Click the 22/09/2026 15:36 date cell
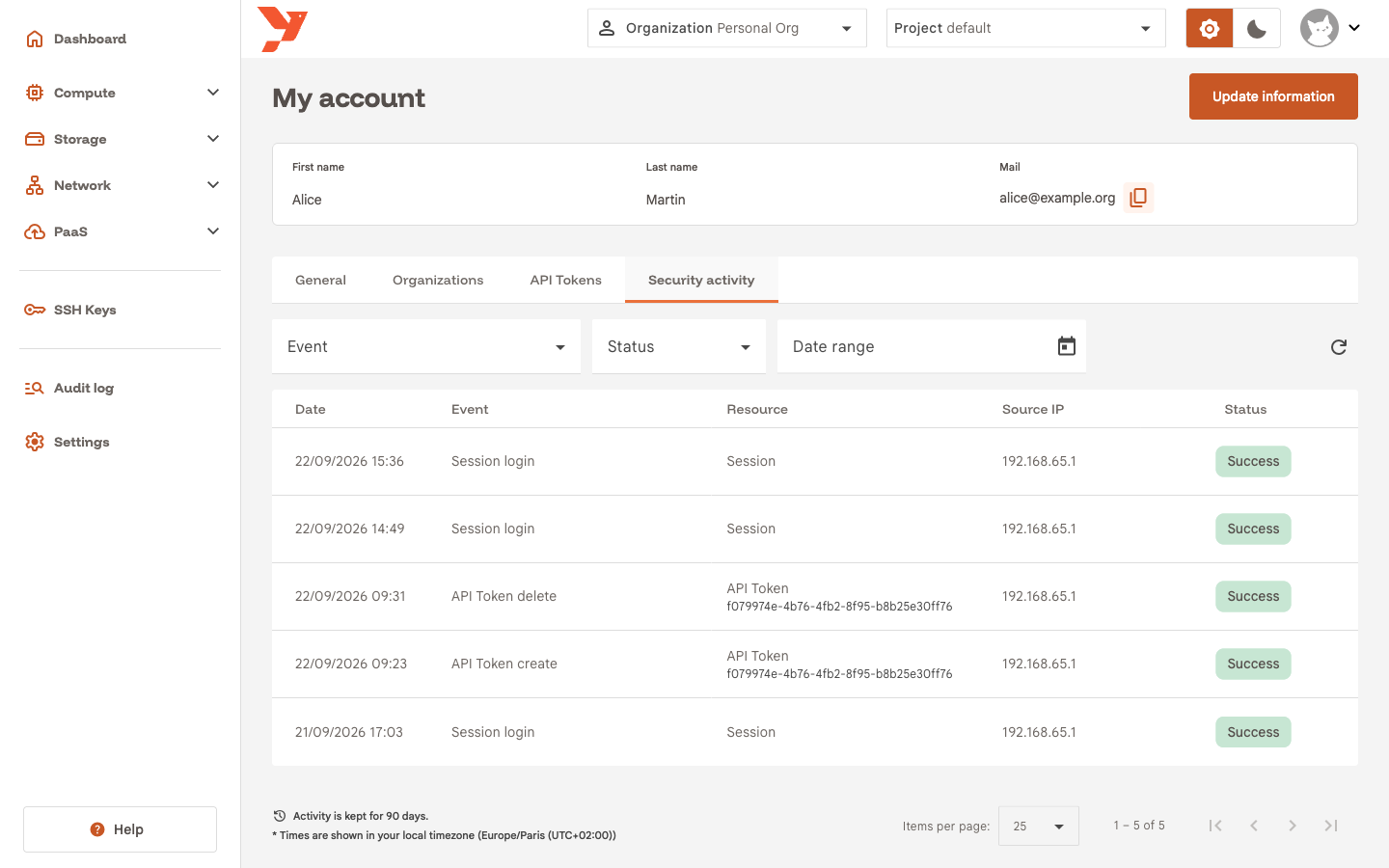The height and width of the screenshot is (868, 1389). tap(349, 461)
